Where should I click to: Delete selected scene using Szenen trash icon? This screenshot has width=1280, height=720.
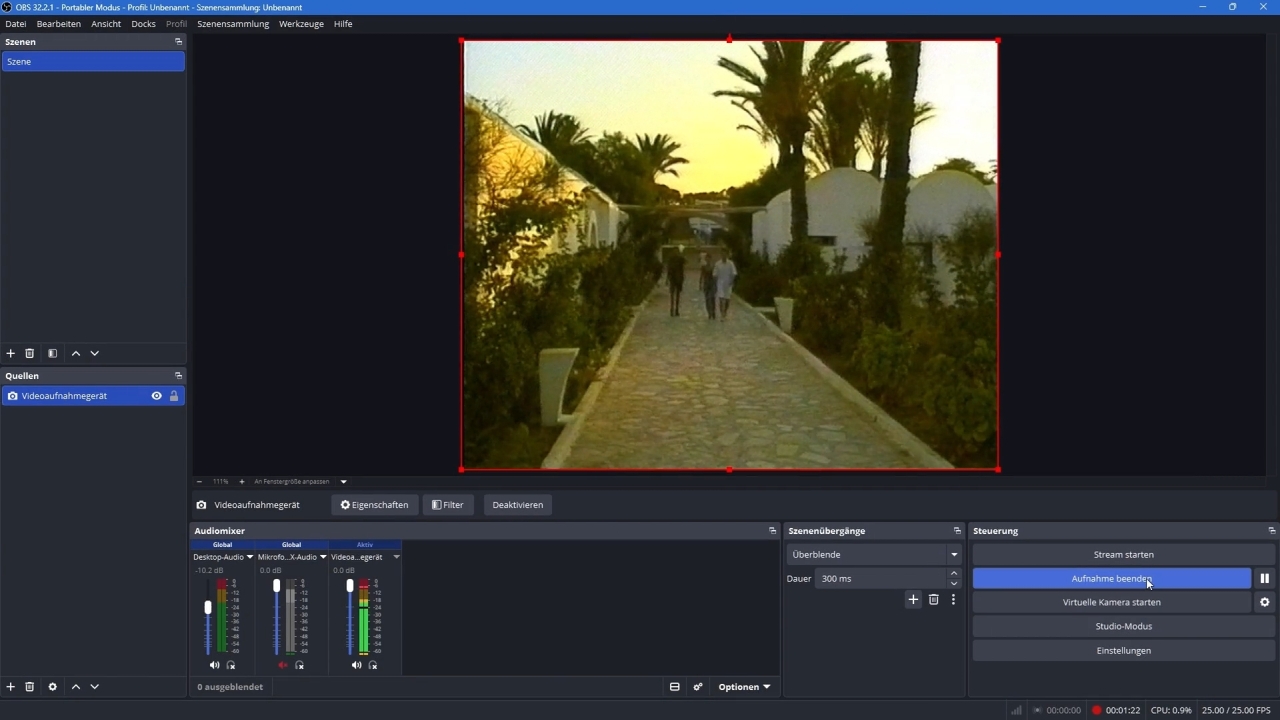30,353
